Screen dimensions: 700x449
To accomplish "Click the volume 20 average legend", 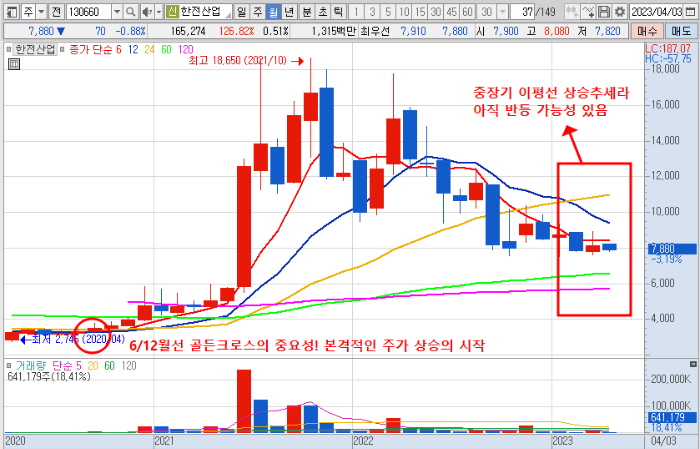I will pyautogui.click(x=92, y=366).
